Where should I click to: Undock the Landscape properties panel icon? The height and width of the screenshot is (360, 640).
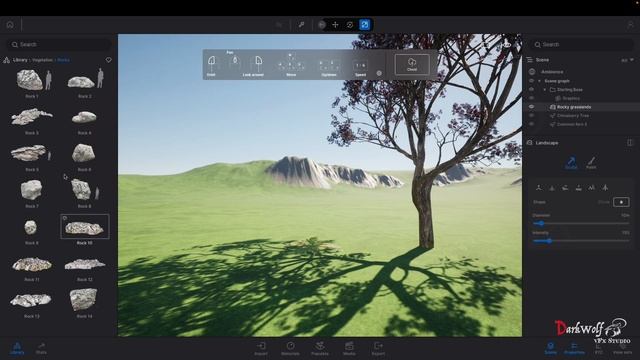click(629, 142)
